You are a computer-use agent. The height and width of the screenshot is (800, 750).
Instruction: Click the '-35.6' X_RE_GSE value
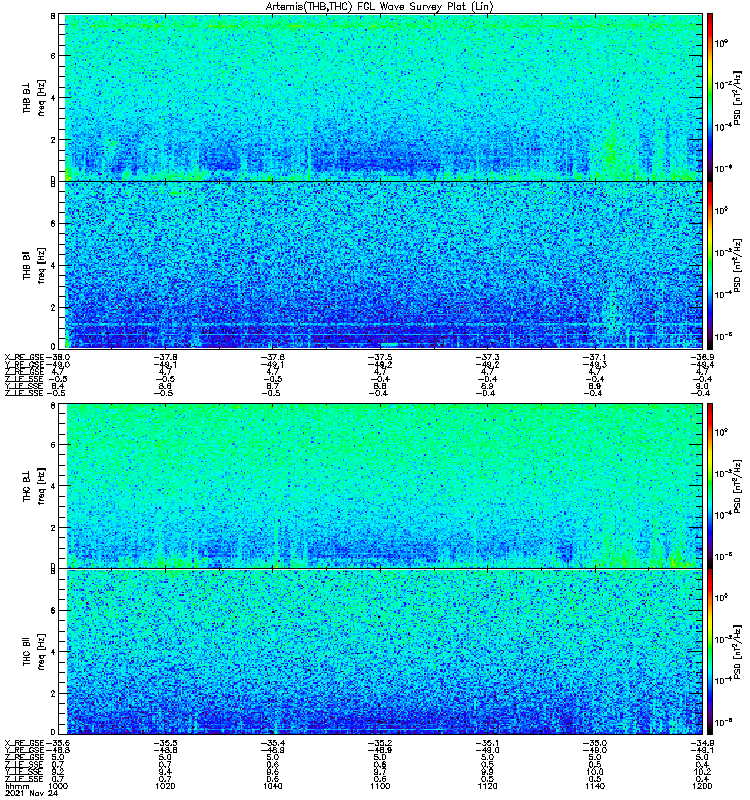[x=58, y=743]
